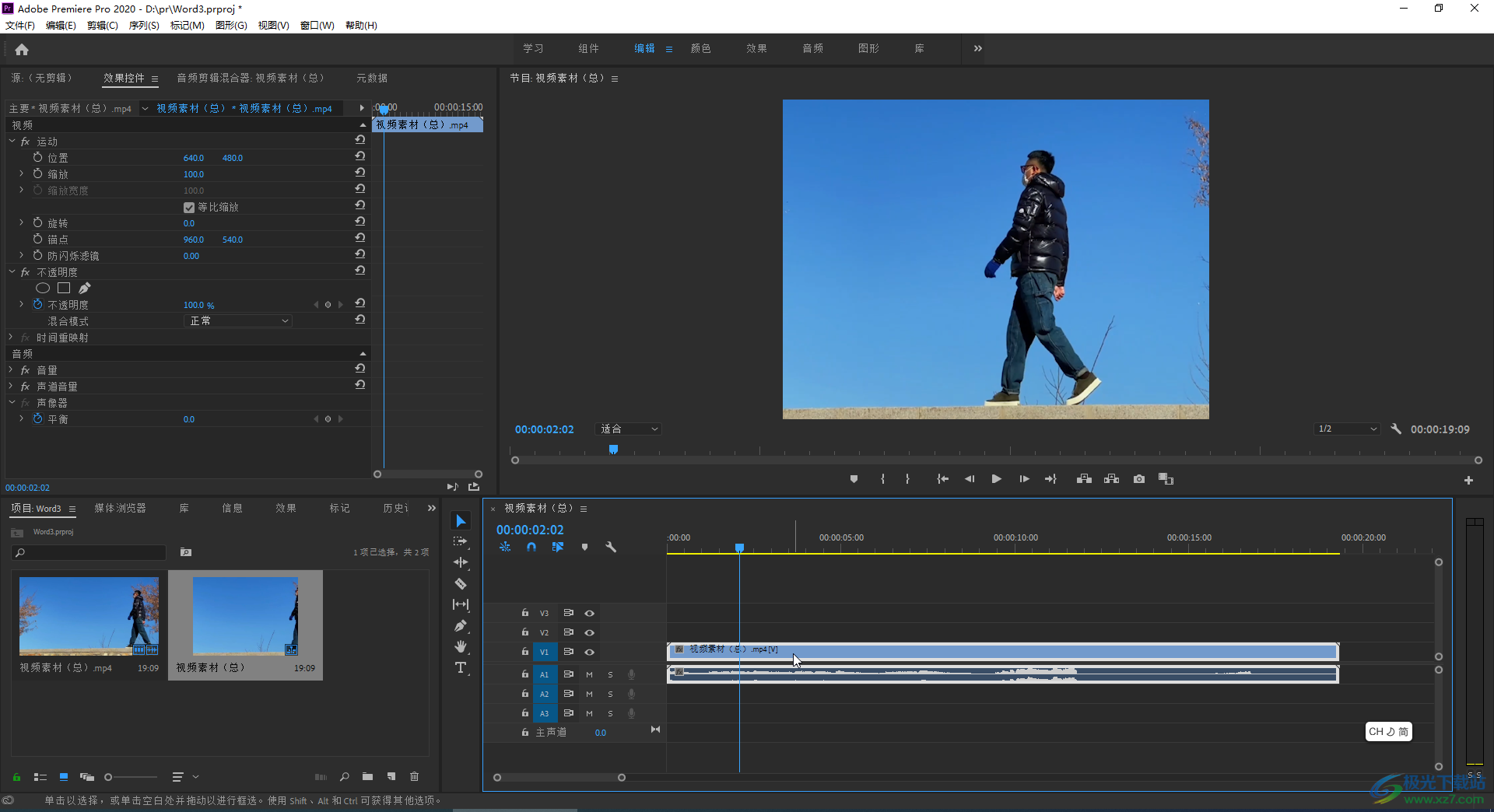Toggle opacity animation stopwatch
Screen dimensions: 1494x812
(x=37, y=304)
